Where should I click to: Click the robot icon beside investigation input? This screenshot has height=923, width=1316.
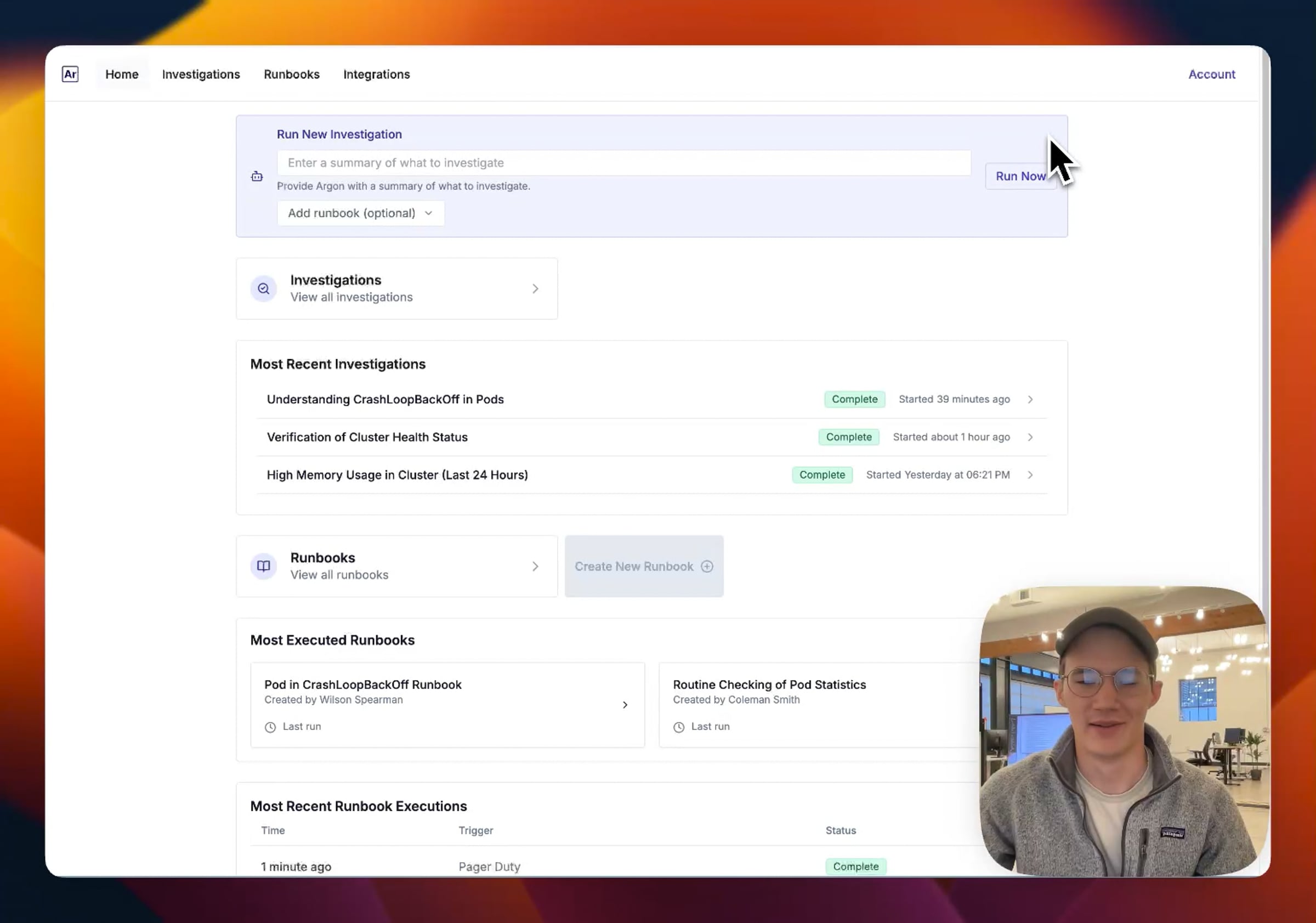pos(257,177)
